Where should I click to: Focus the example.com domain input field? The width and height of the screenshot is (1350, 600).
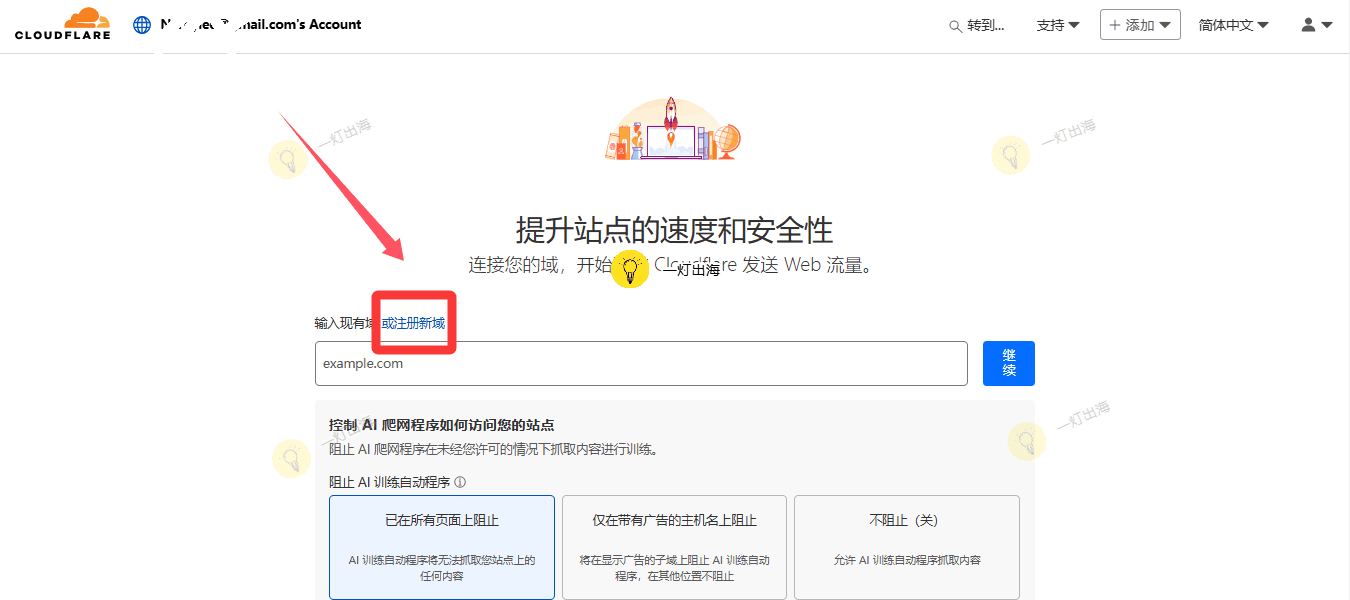click(x=640, y=363)
